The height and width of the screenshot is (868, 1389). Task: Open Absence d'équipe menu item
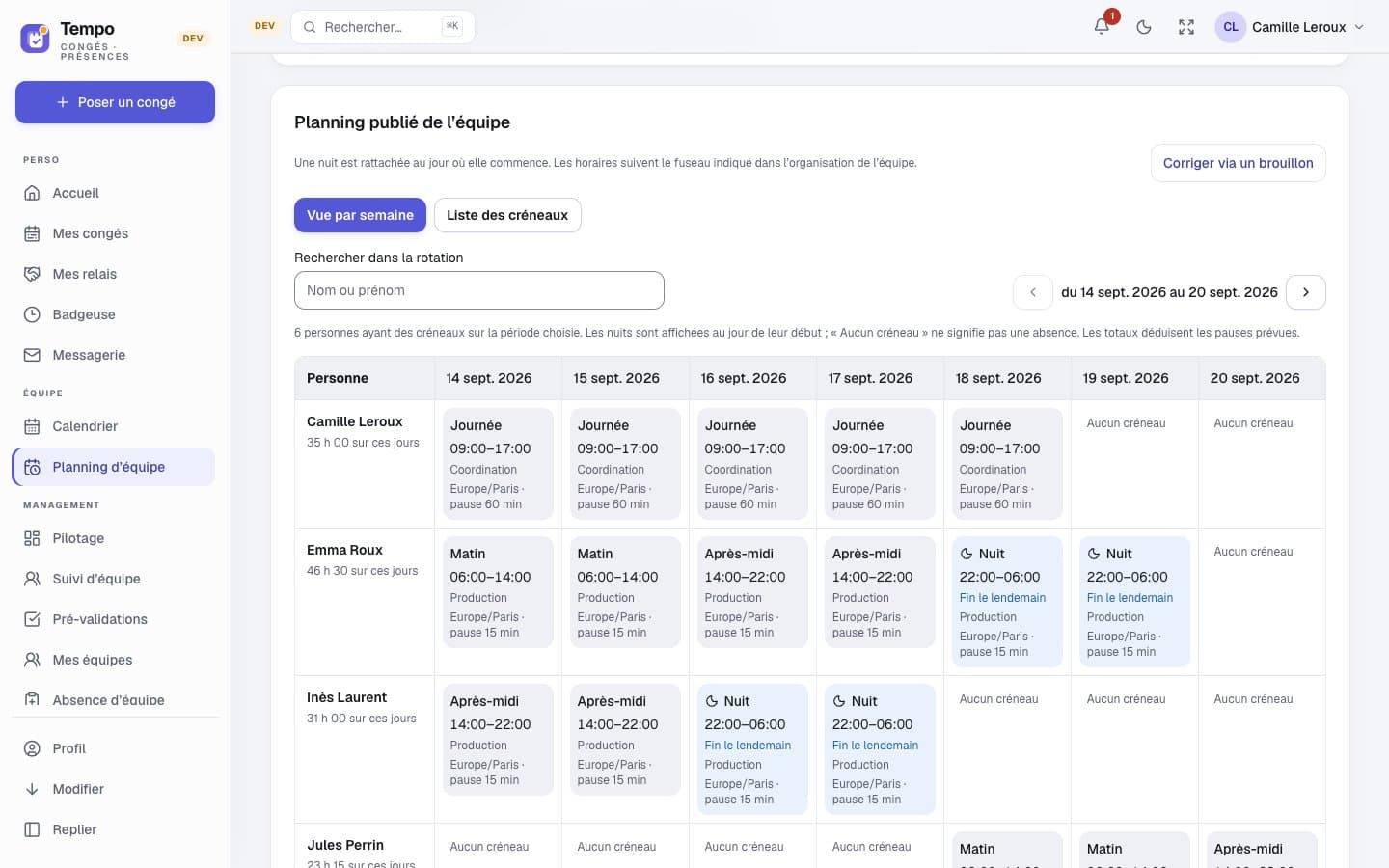coord(115,700)
